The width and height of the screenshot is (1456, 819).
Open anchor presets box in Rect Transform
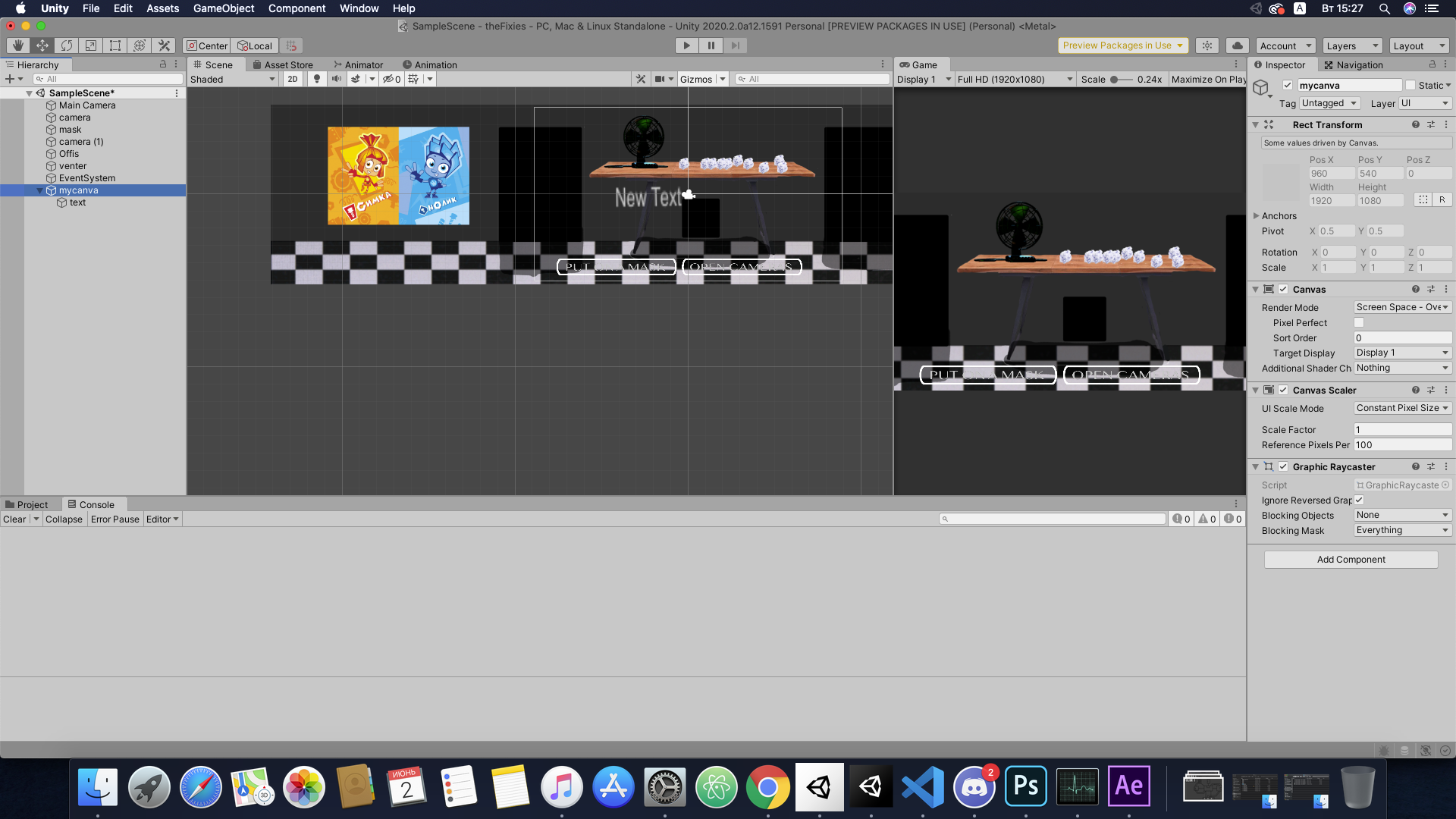(1281, 180)
